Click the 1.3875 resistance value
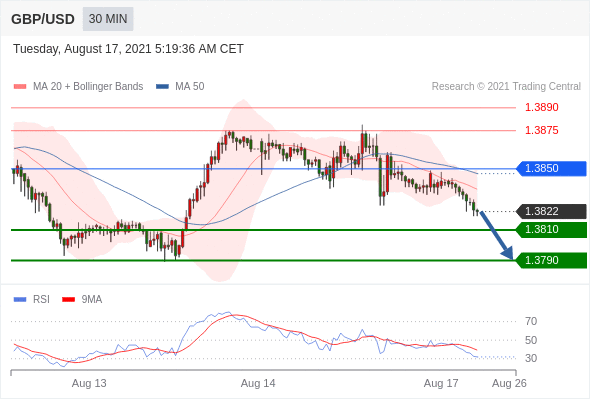The height and width of the screenshot is (400, 590). (x=541, y=131)
